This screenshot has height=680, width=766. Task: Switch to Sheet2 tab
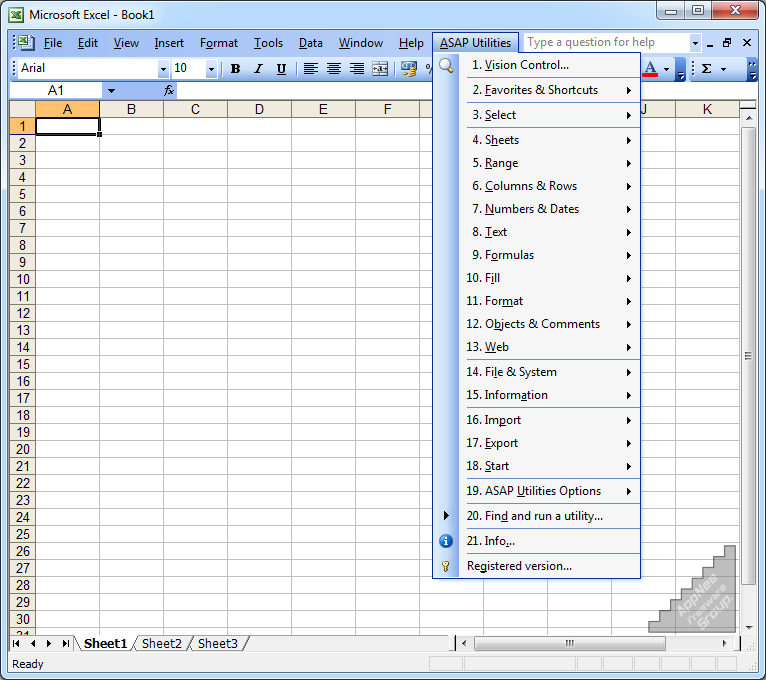(x=162, y=644)
